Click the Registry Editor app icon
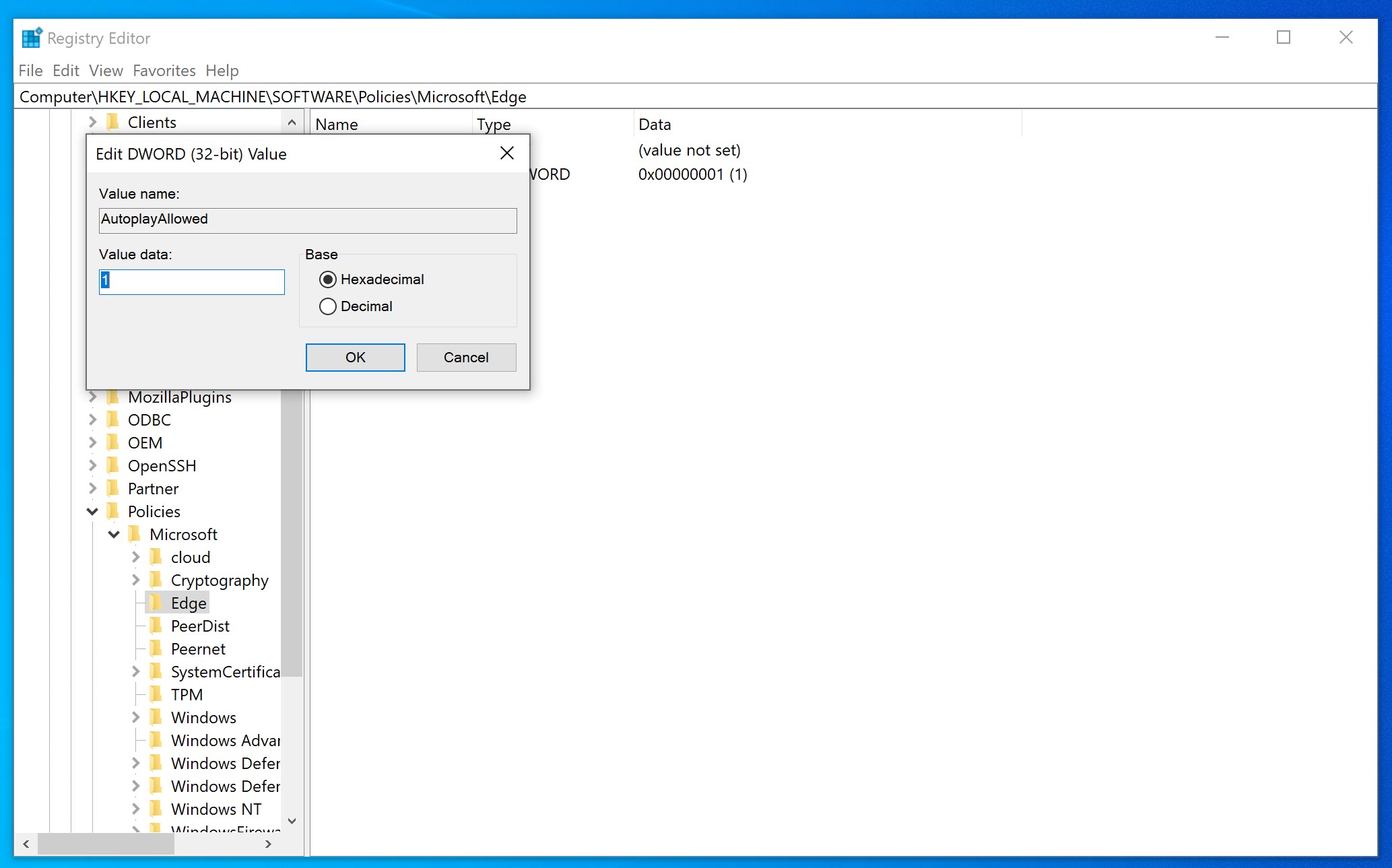1392x868 pixels. pyautogui.click(x=32, y=38)
